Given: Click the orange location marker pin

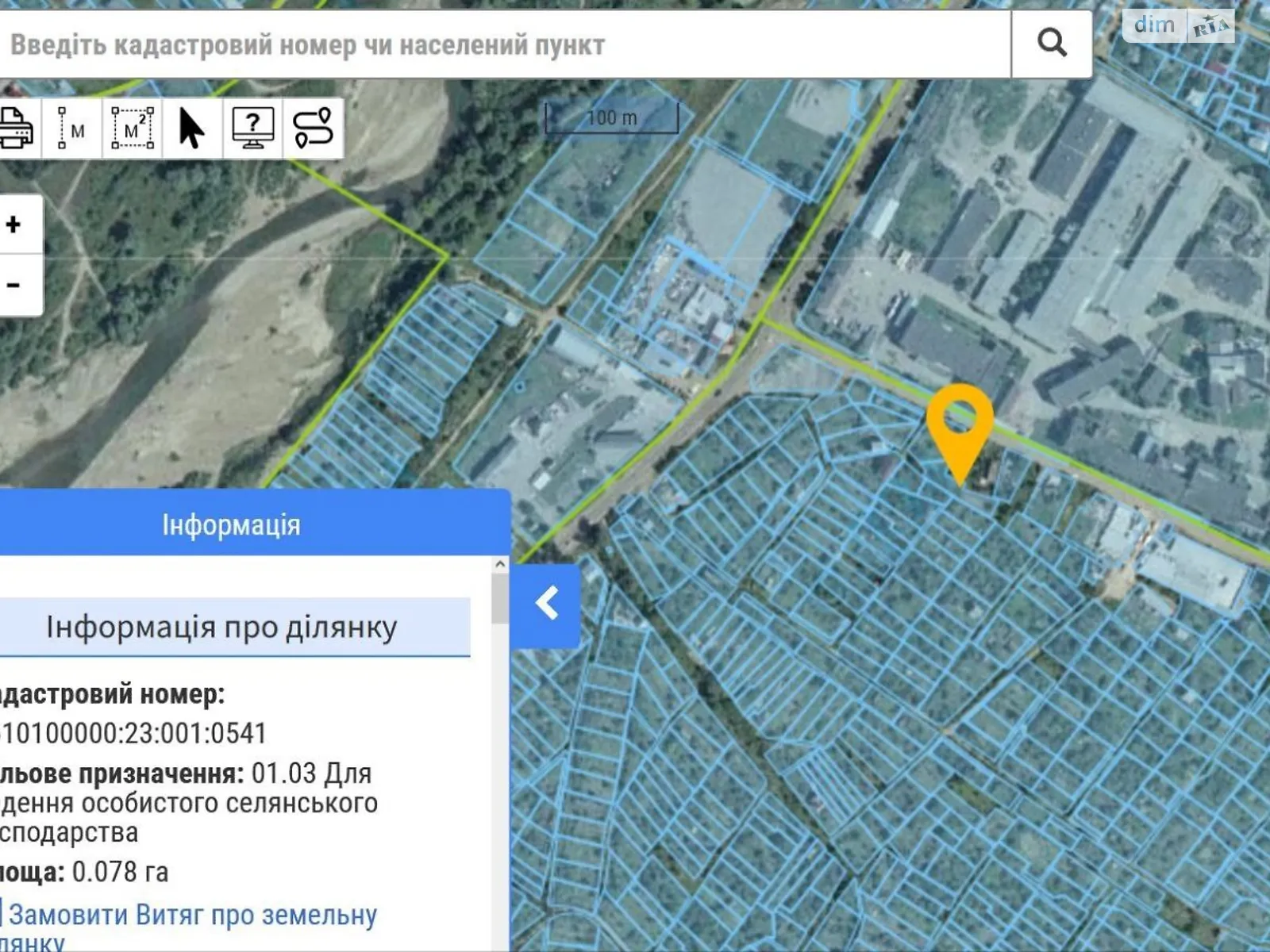Looking at the screenshot, I should coord(960,424).
